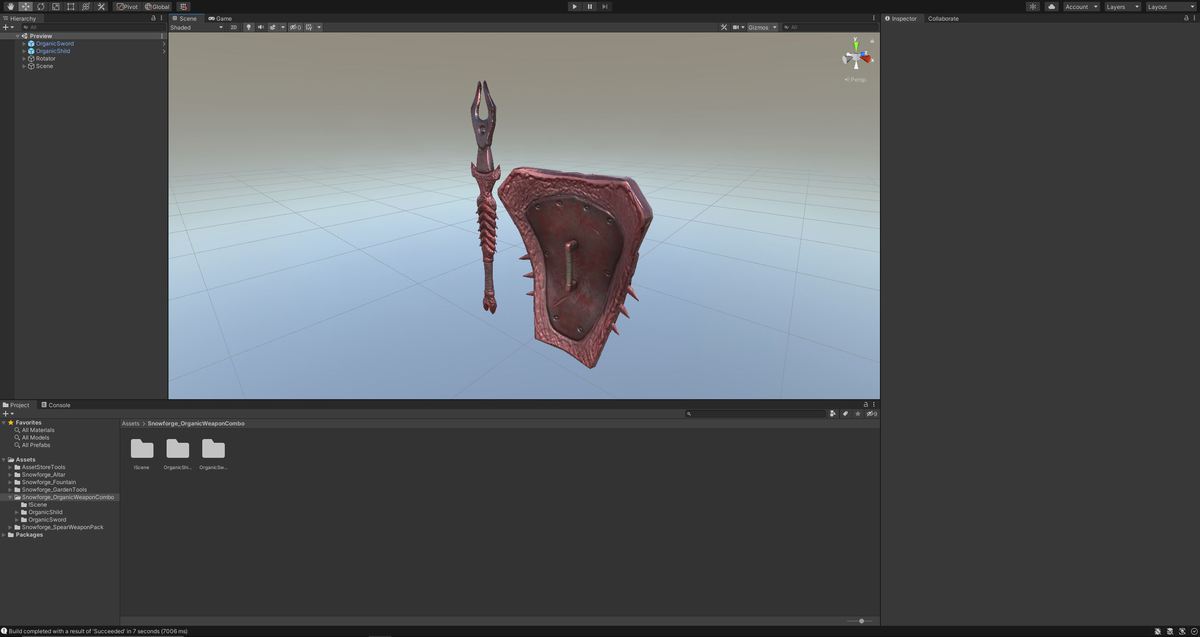Switch to the Game tab
1200x637 pixels.
click(220, 18)
